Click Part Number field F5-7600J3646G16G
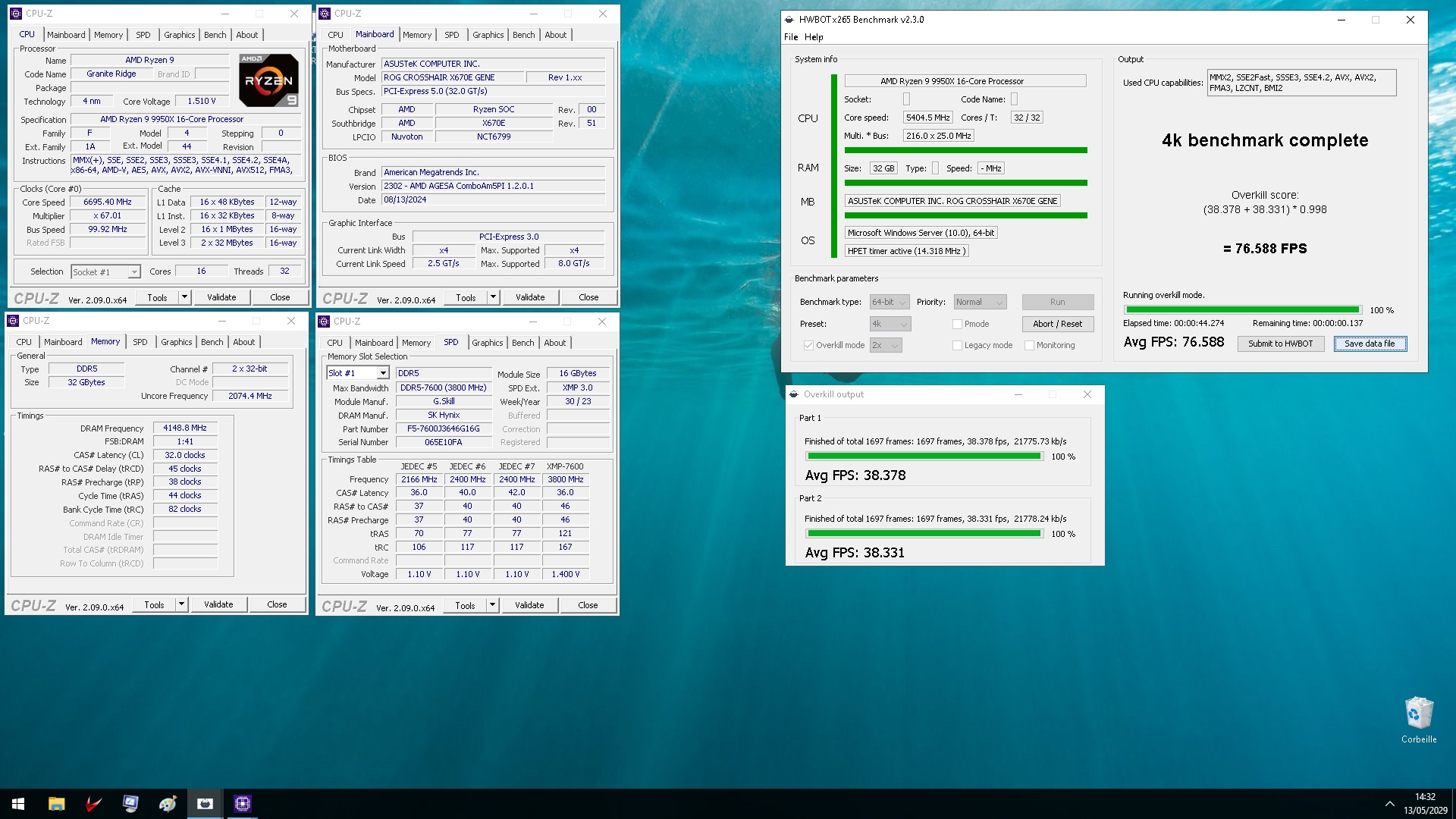The width and height of the screenshot is (1456, 819). (x=444, y=428)
